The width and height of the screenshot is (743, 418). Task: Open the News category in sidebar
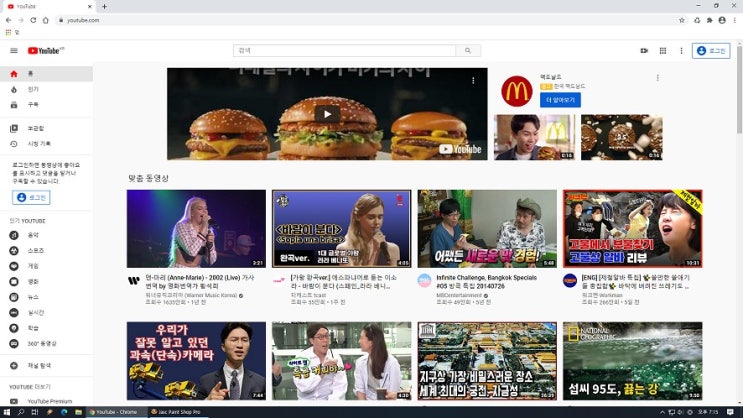(46, 297)
